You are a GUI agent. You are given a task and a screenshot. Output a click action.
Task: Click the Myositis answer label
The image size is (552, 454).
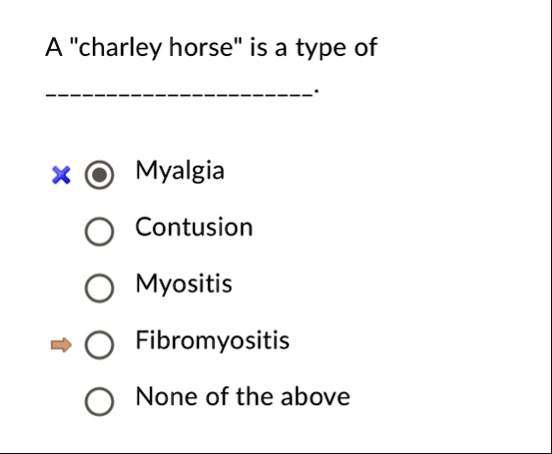[184, 284]
